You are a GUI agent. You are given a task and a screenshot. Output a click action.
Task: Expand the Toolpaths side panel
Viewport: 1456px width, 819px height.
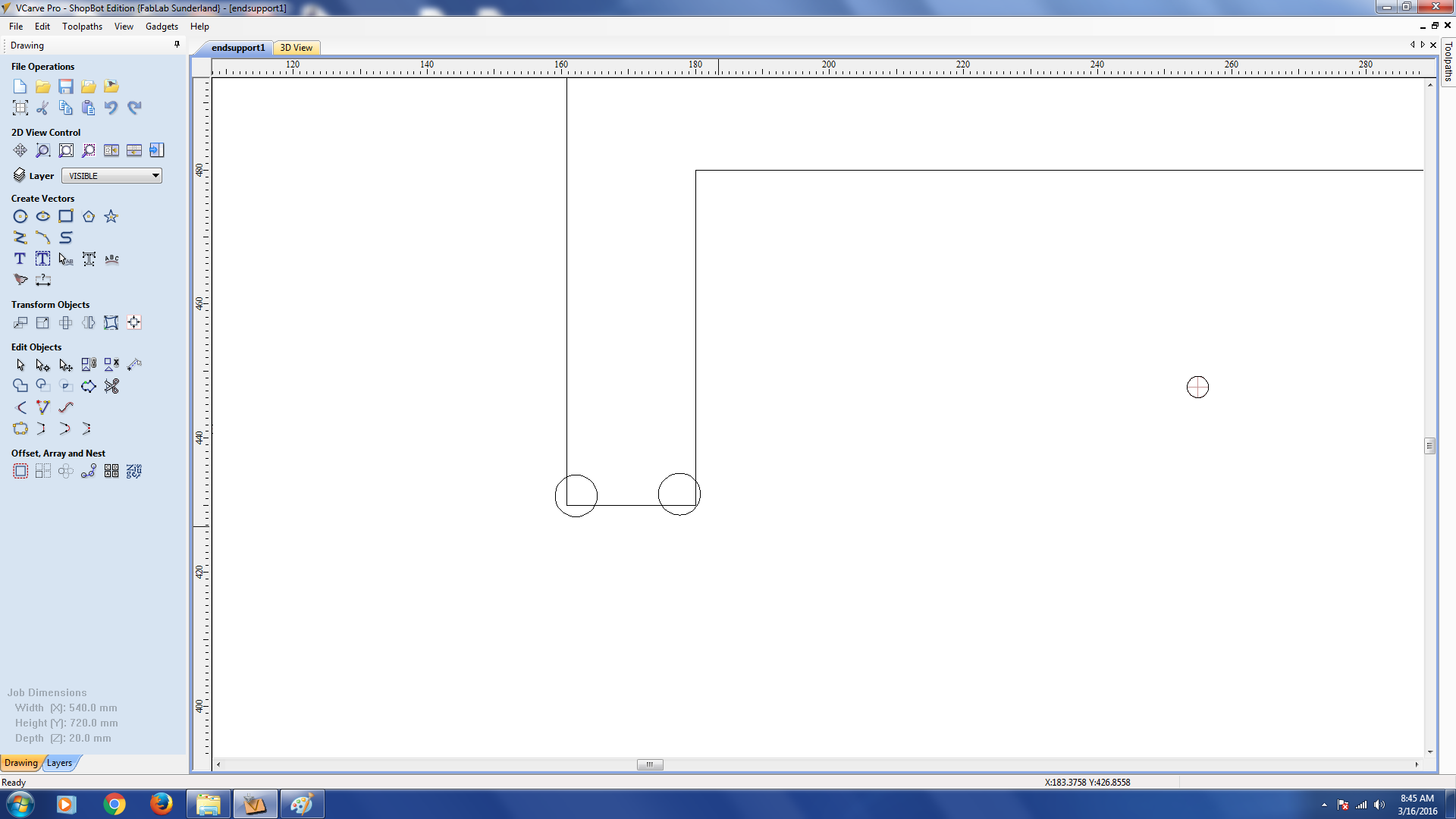1448,61
